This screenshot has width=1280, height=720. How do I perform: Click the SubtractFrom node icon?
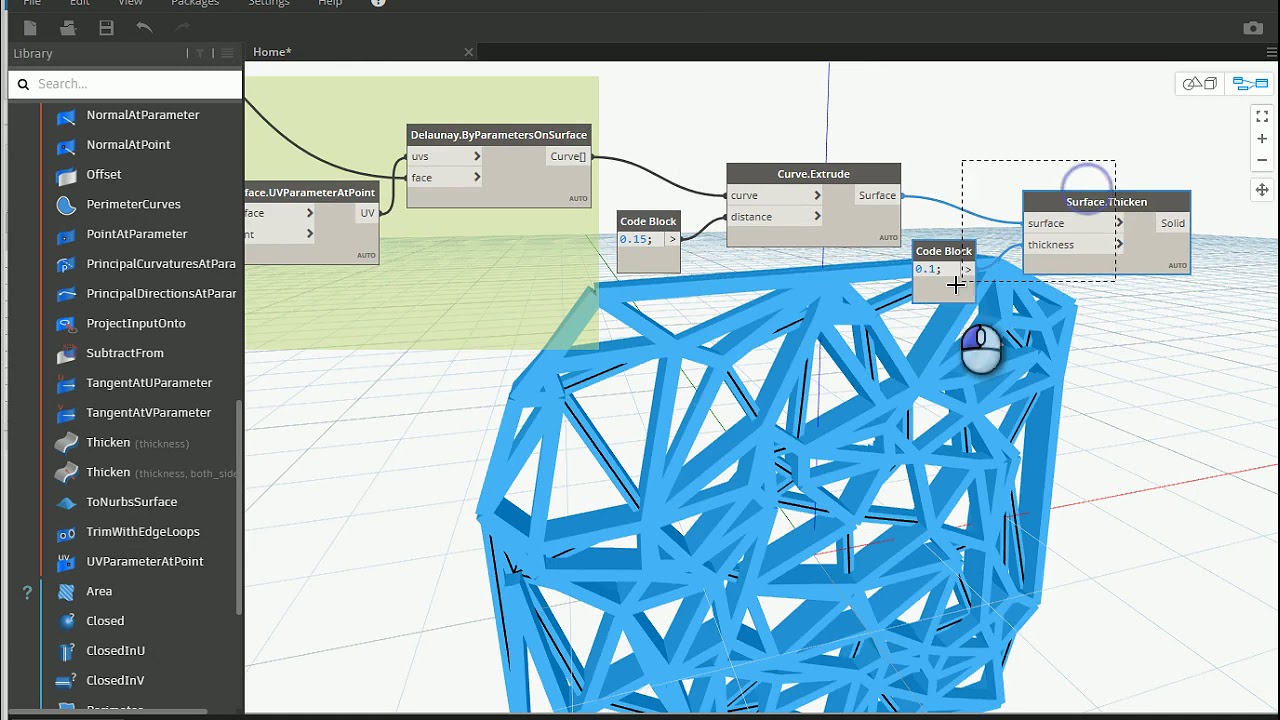pyautogui.click(x=66, y=354)
